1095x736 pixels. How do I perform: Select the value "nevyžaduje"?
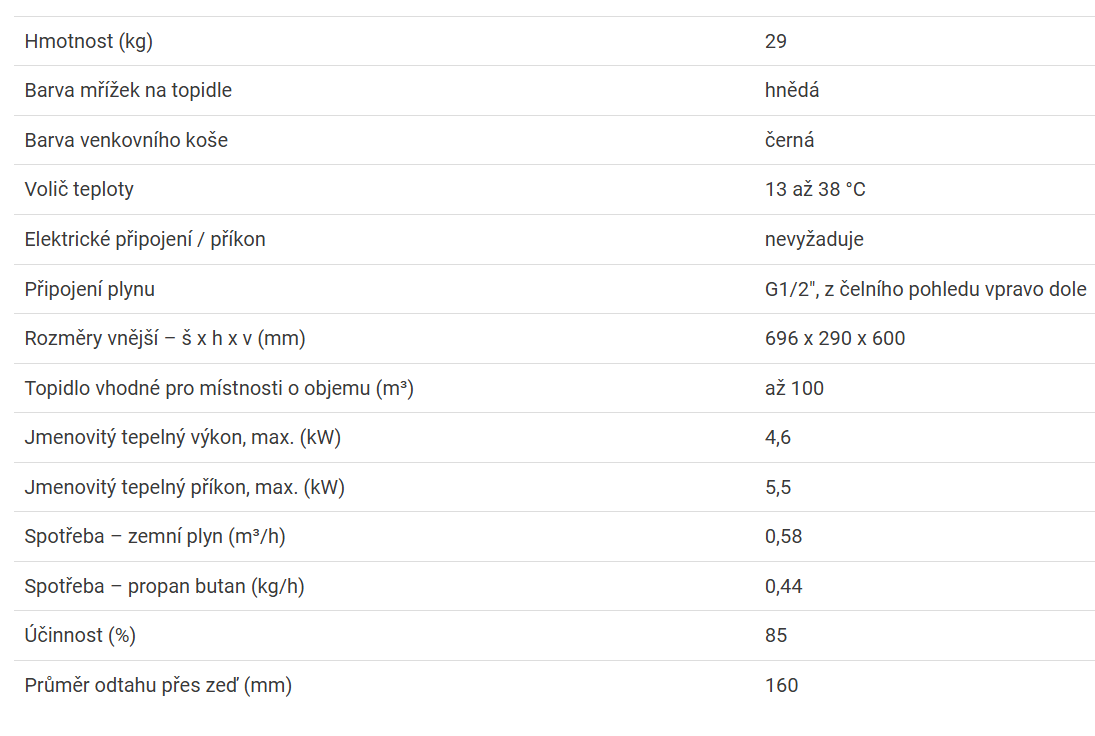[x=814, y=239]
